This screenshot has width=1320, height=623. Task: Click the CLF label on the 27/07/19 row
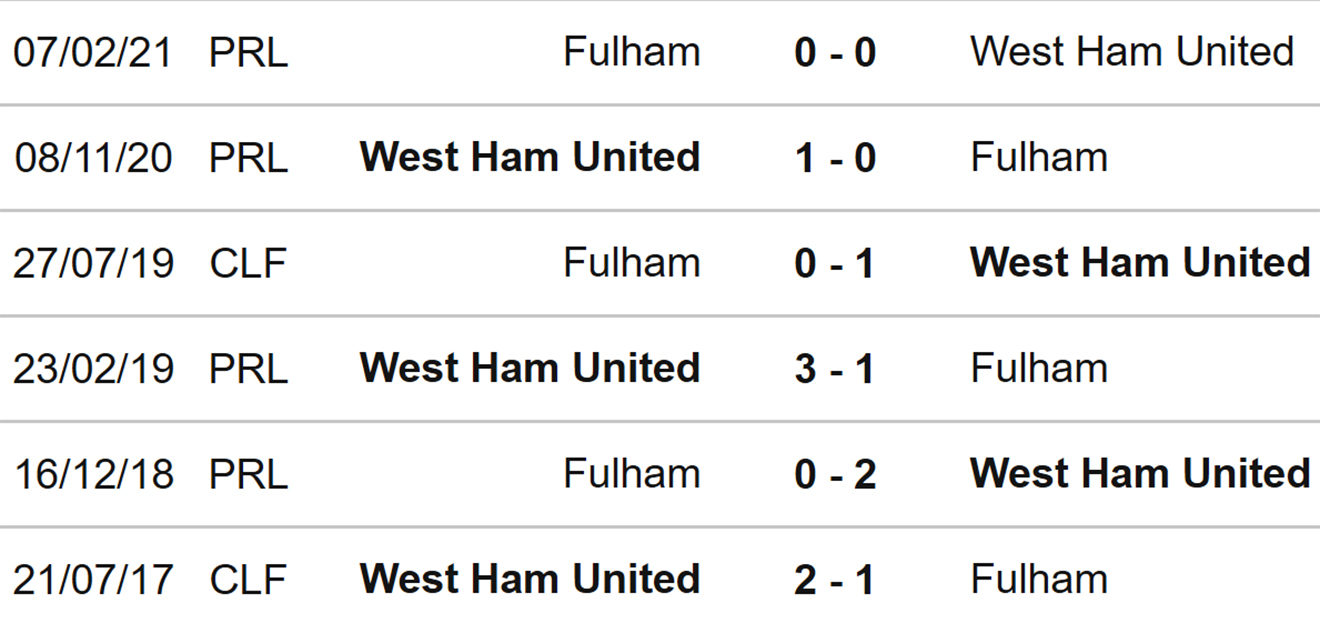tap(248, 263)
